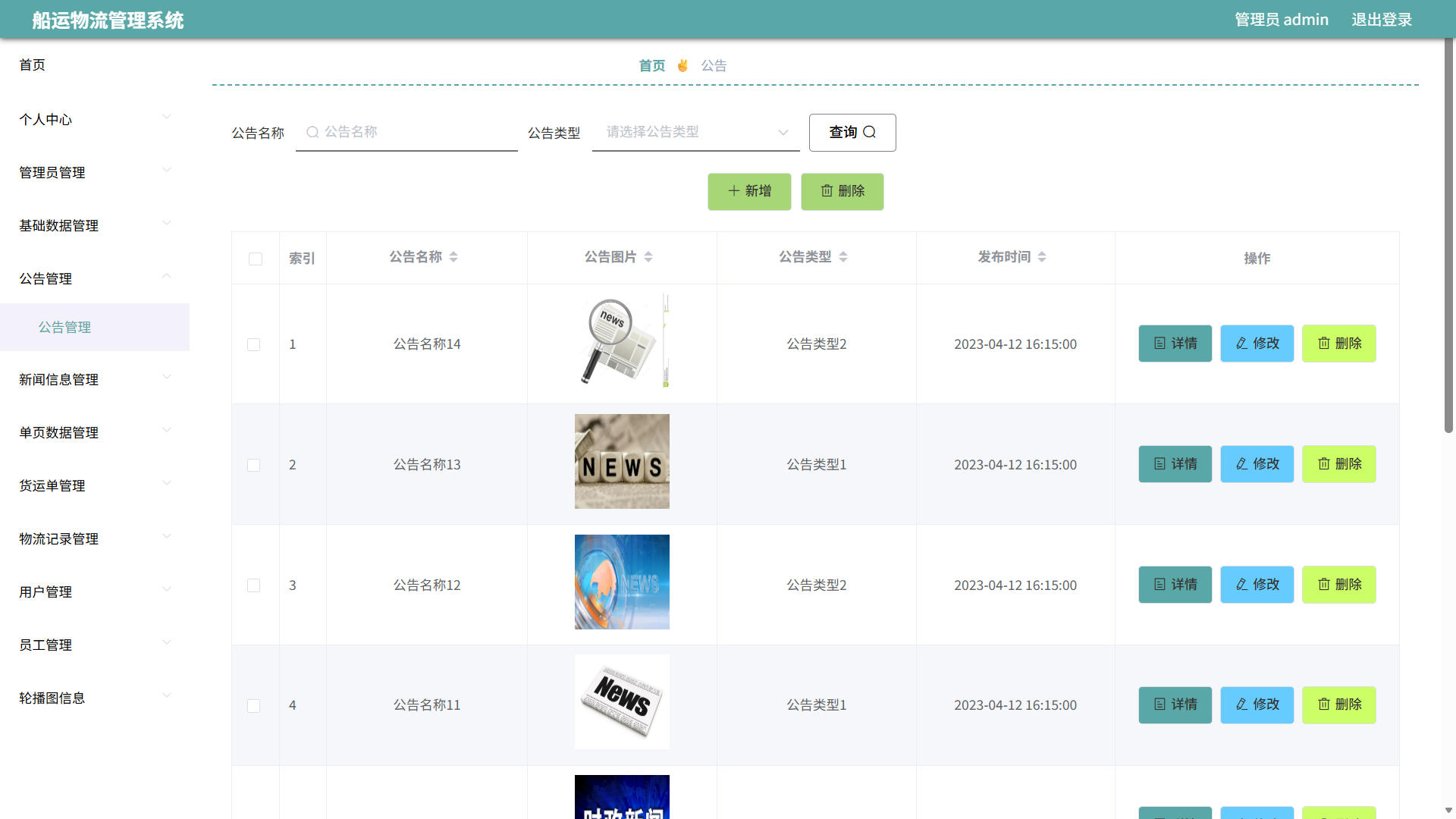Screen dimensions: 1456x819
Task: Click the 船运物流管理系统 title
Action: point(108,20)
